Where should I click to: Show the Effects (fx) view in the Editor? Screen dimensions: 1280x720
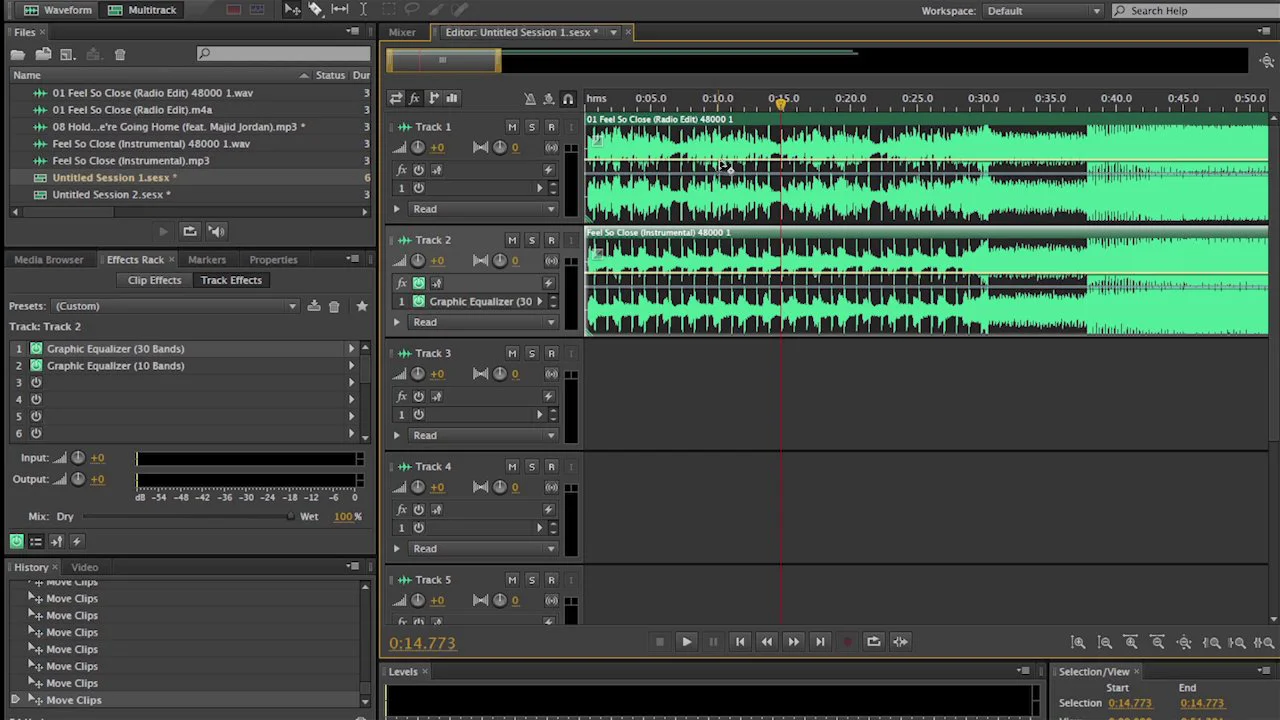pos(414,98)
